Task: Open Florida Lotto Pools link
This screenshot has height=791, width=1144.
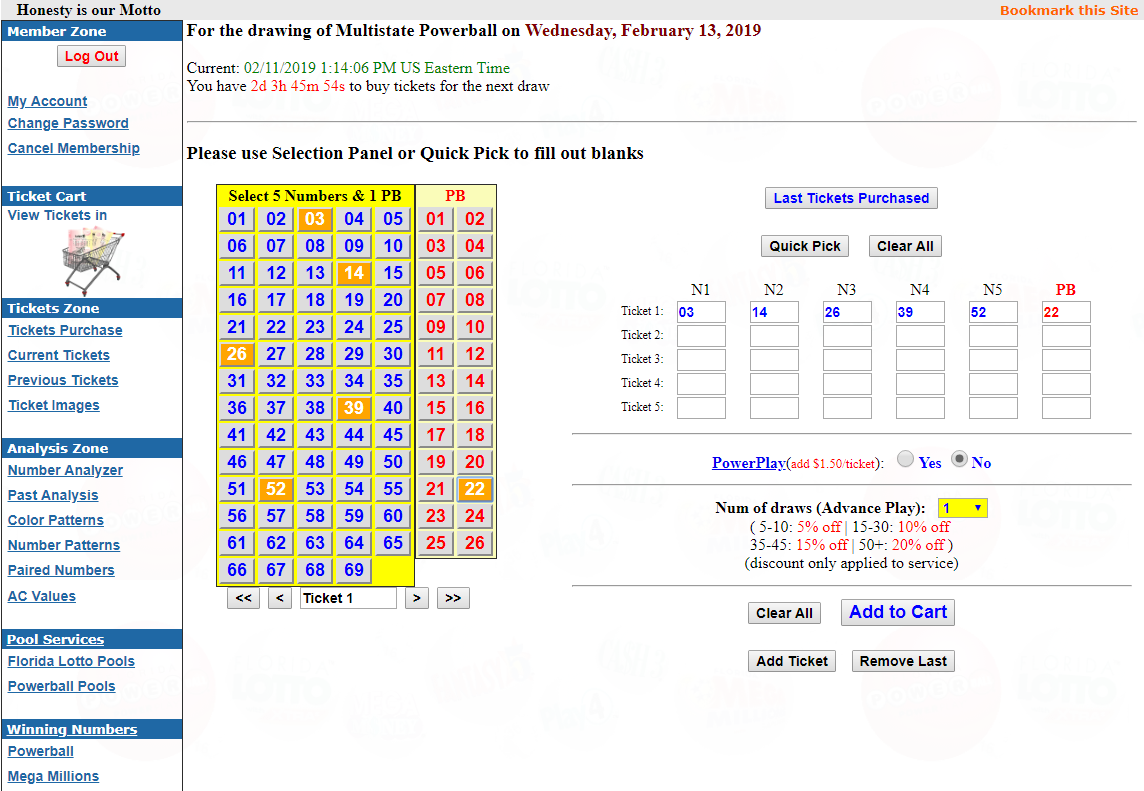Action: (x=71, y=661)
